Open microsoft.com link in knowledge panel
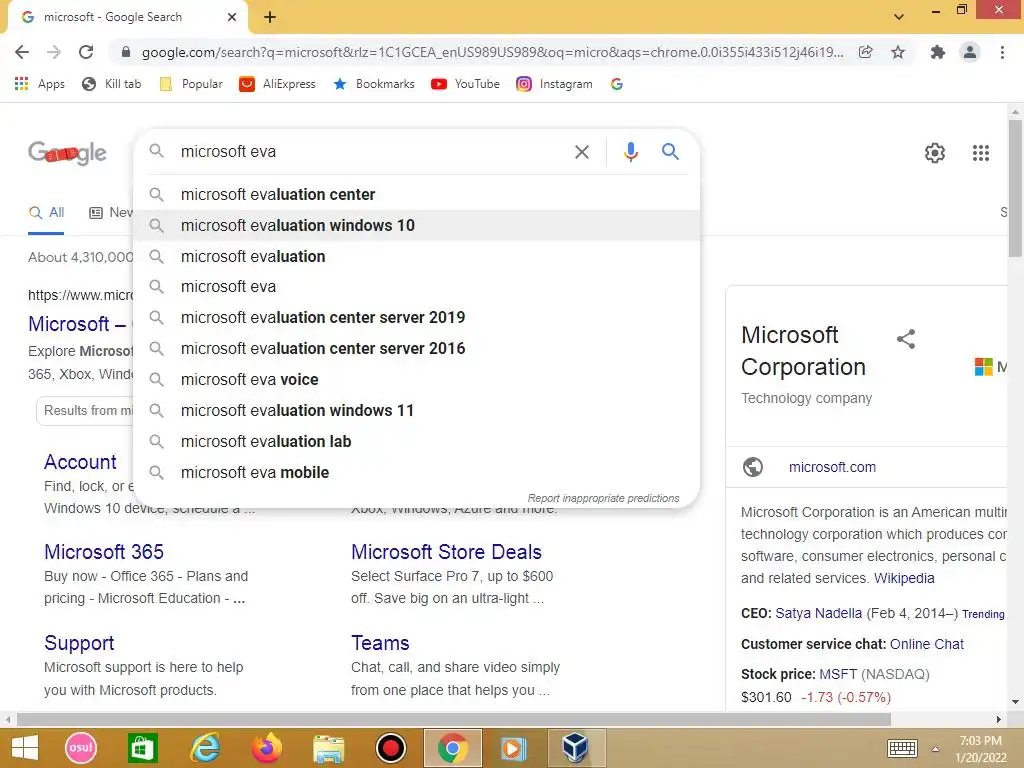 click(x=832, y=468)
